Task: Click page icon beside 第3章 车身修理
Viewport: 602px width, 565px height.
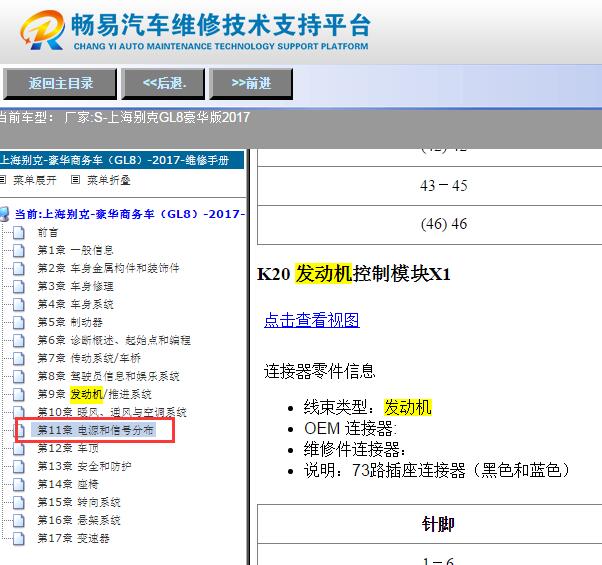Action: point(18,286)
